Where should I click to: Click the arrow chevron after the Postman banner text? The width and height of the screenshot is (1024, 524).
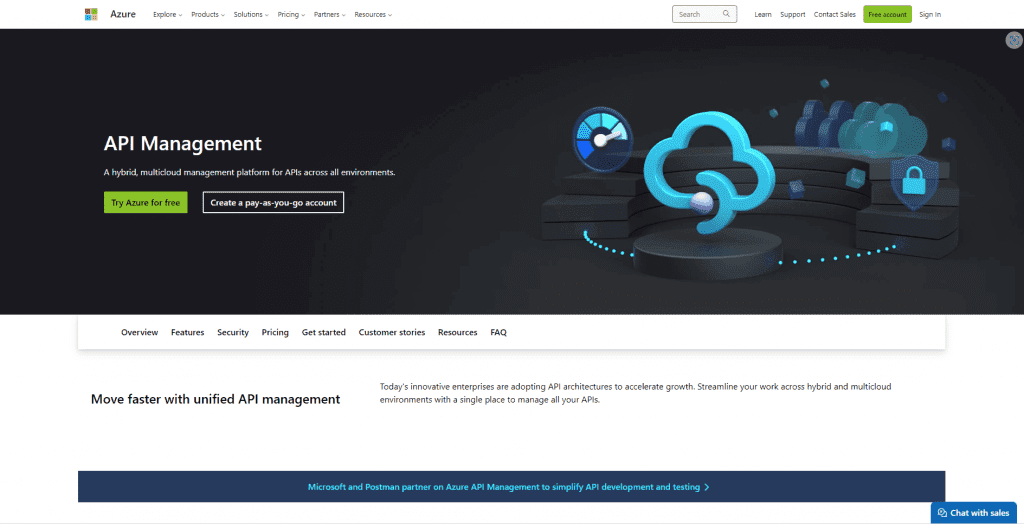pyautogui.click(x=707, y=487)
